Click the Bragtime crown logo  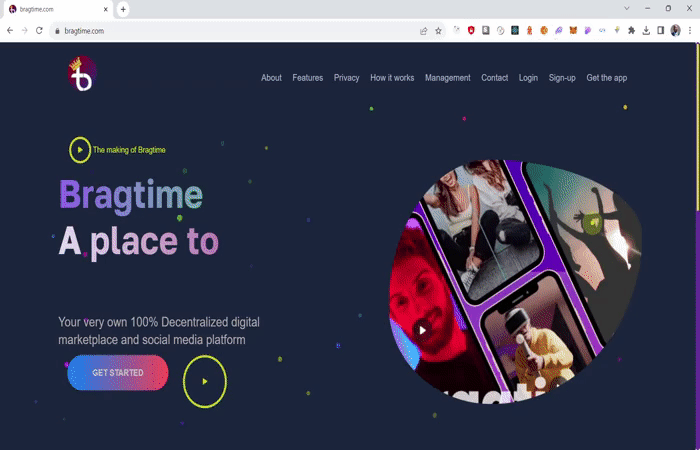(82, 74)
